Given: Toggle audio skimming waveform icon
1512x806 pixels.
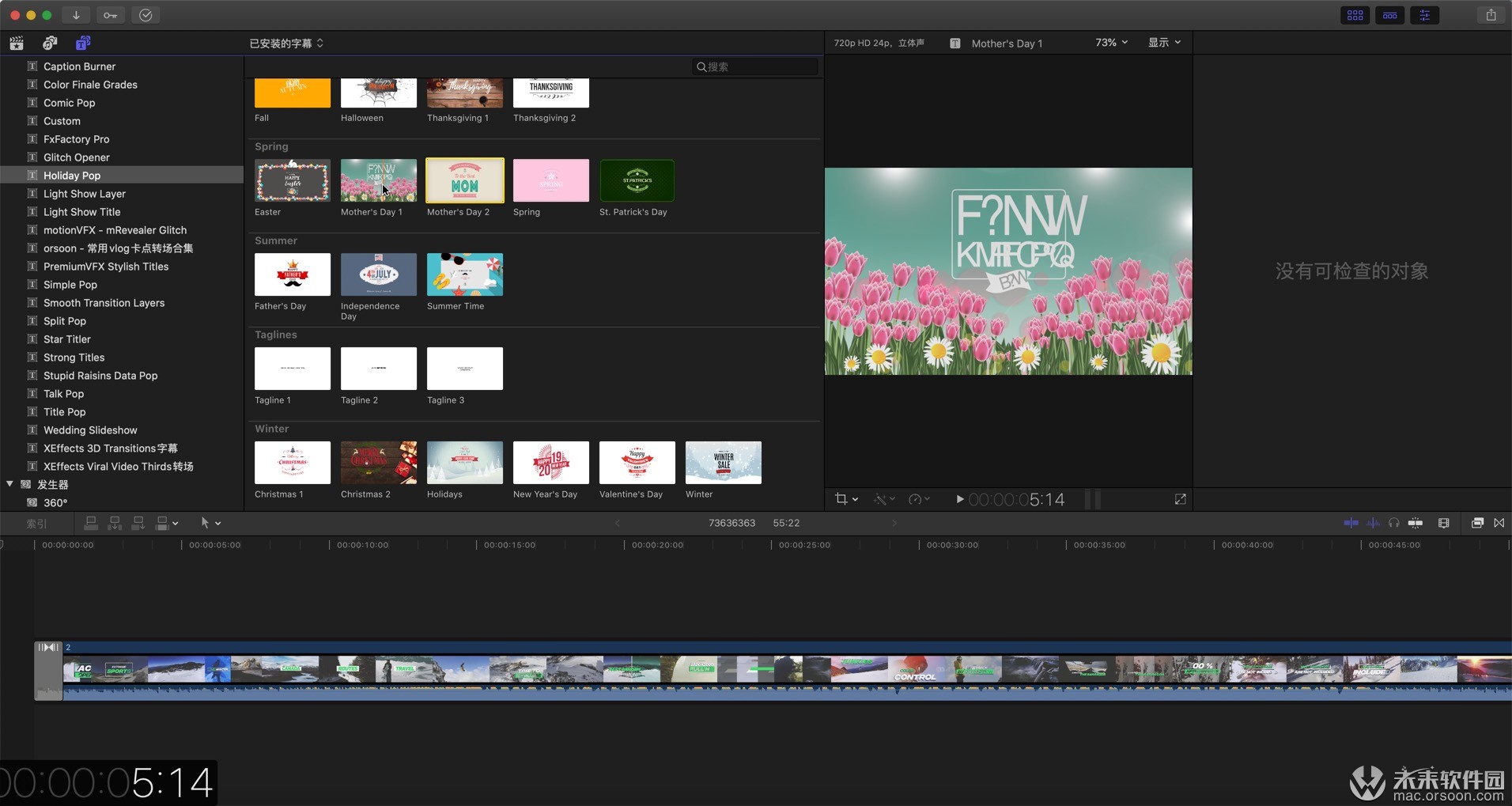Looking at the screenshot, I should [x=1373, y=523].
